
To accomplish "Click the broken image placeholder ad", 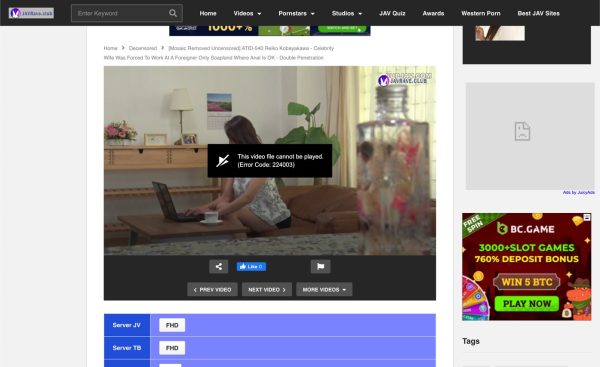I will (530, 136).
